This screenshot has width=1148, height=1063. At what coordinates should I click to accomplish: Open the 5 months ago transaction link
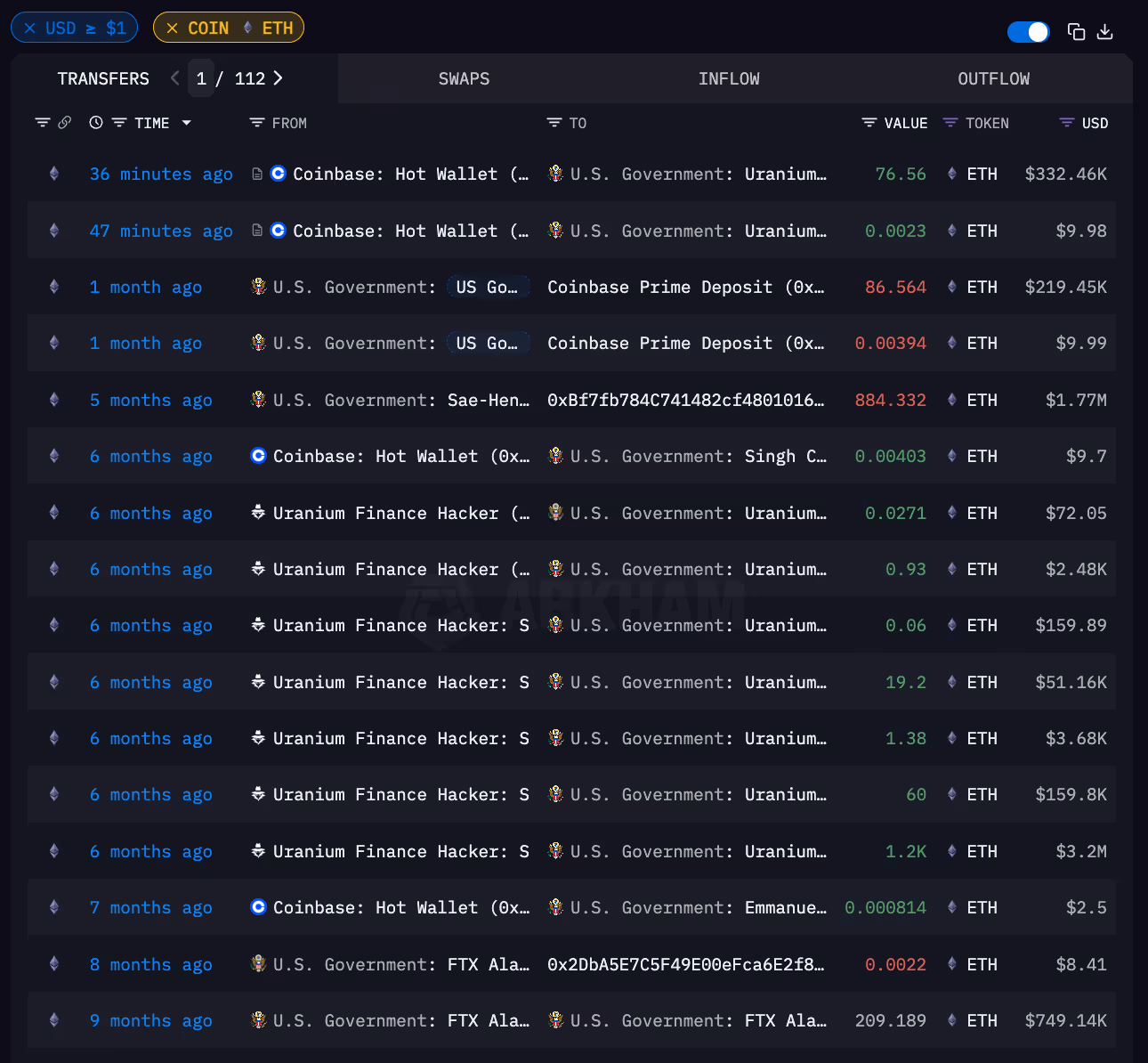[150, 401]
